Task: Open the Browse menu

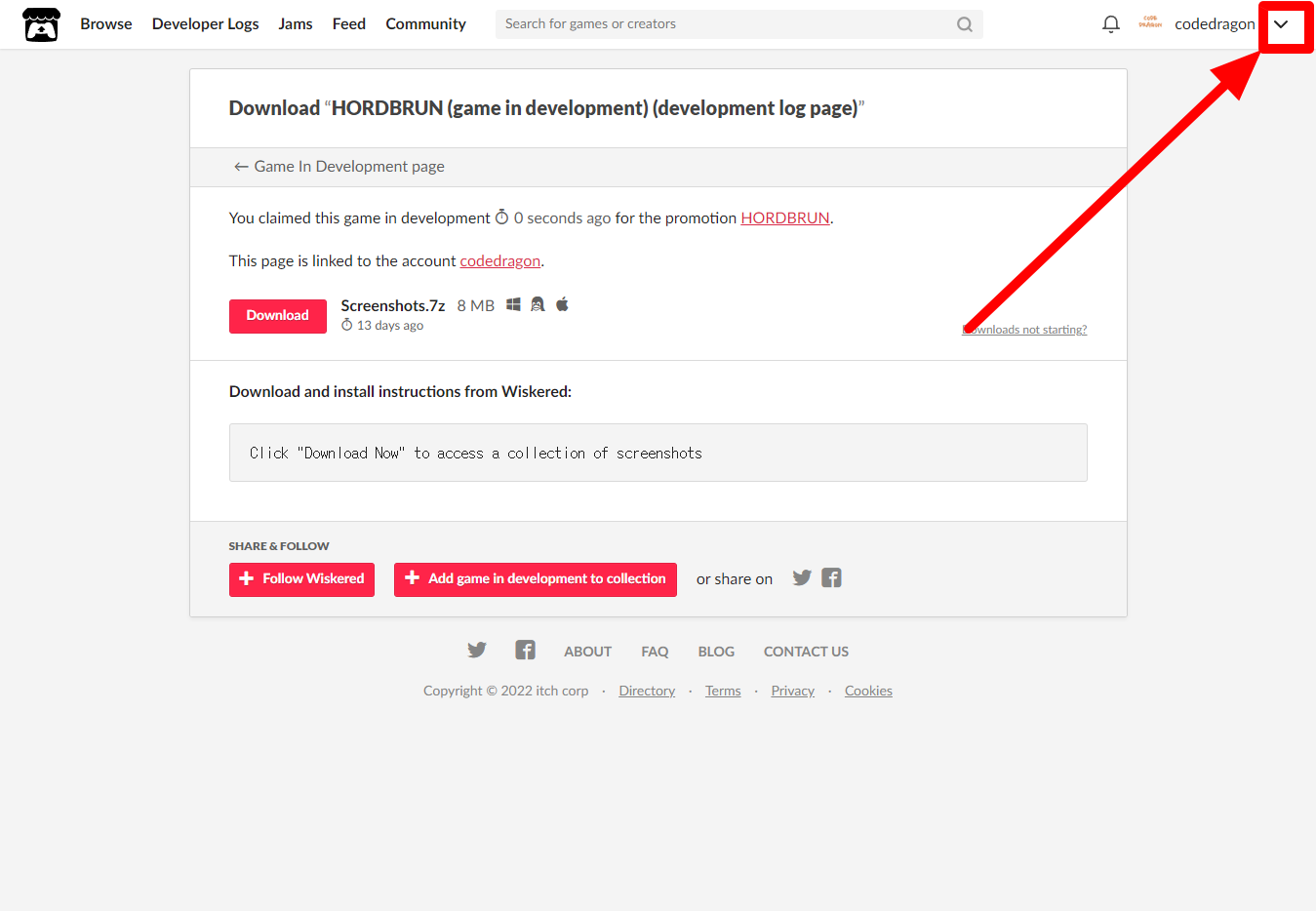Action: click(x=106, y=24)
